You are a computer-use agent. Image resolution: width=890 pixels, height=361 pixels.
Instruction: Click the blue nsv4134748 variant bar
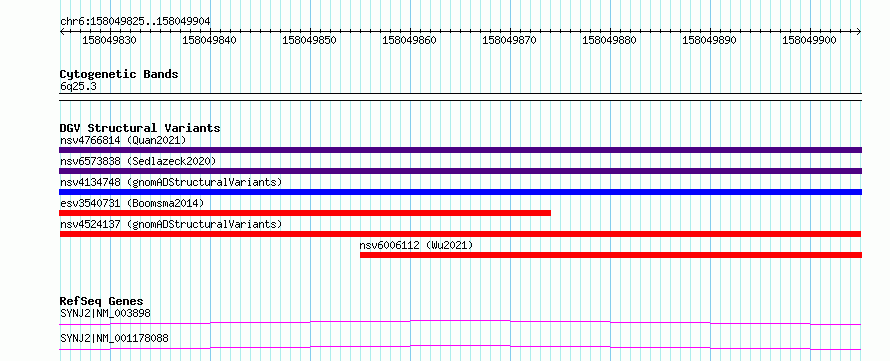pos(460,192)
